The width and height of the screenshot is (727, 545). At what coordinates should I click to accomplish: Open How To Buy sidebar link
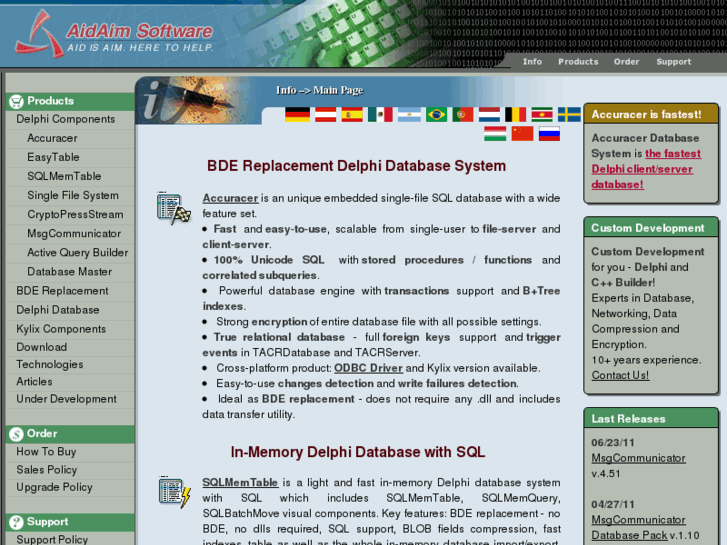46,452
